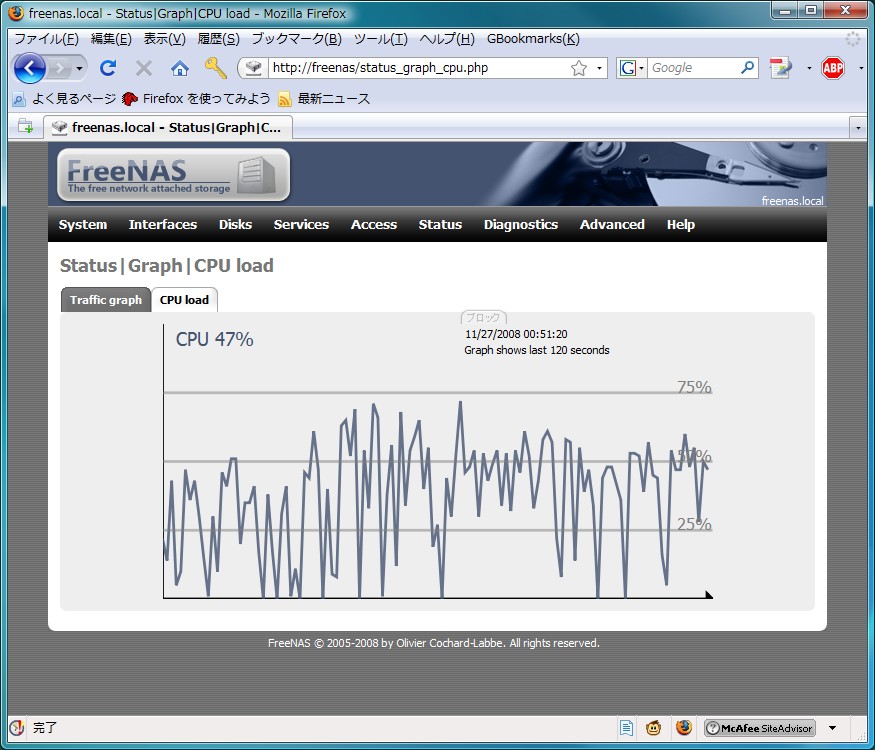Click the "CPU 47%" reading text
This screenshot has width=875, height=750.
pos(214,339)
